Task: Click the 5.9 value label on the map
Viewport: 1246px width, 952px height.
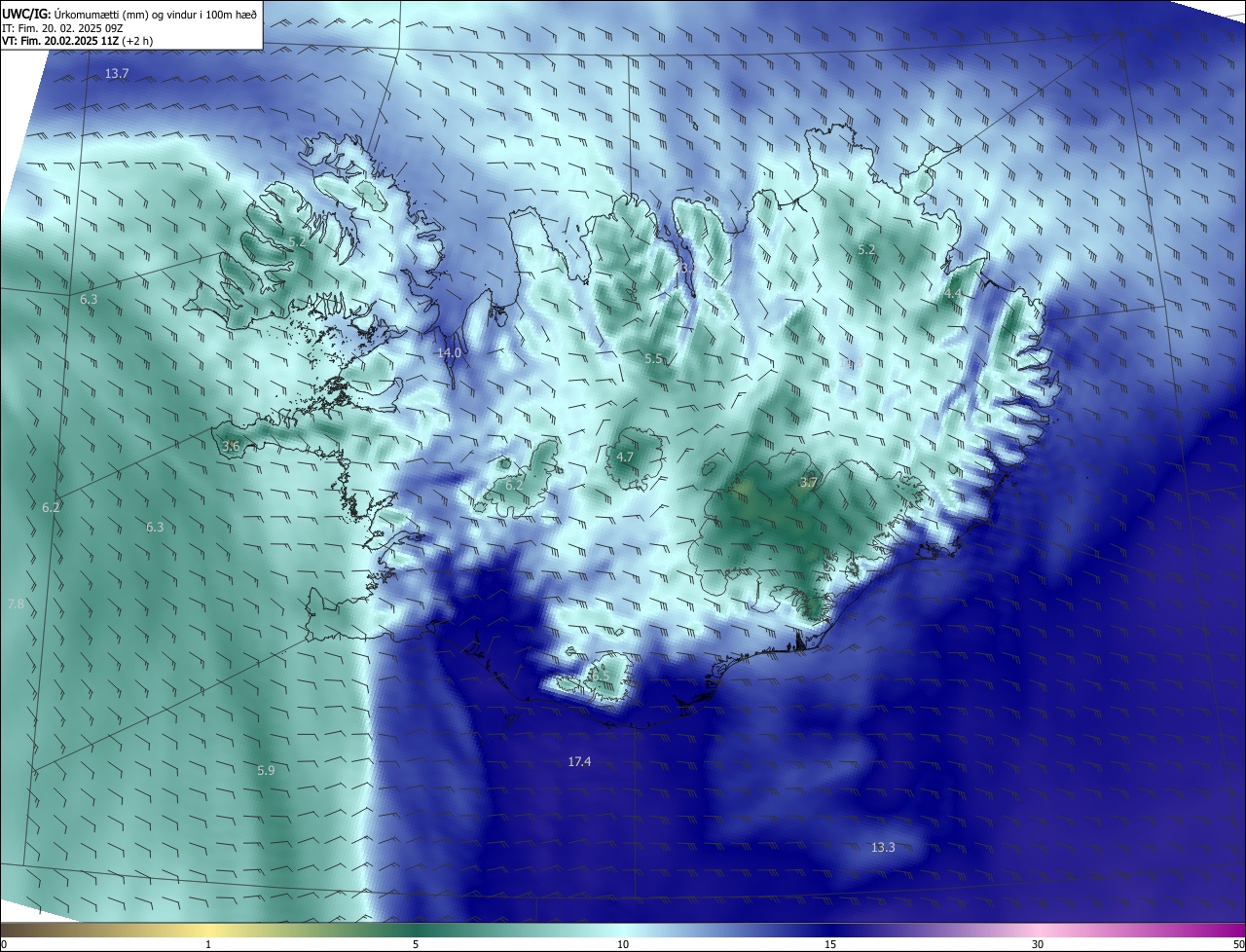Action: point(266,770)
